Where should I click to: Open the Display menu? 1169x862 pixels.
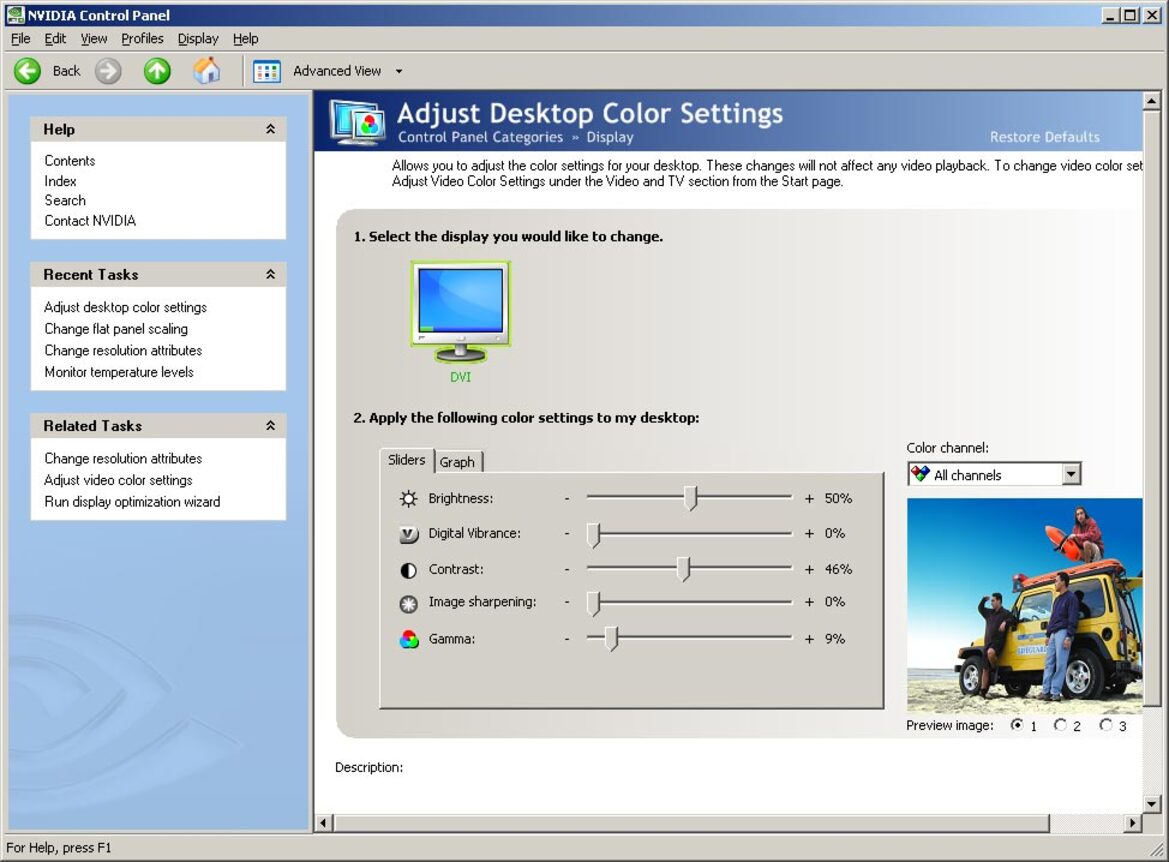(x=198, y=39)
